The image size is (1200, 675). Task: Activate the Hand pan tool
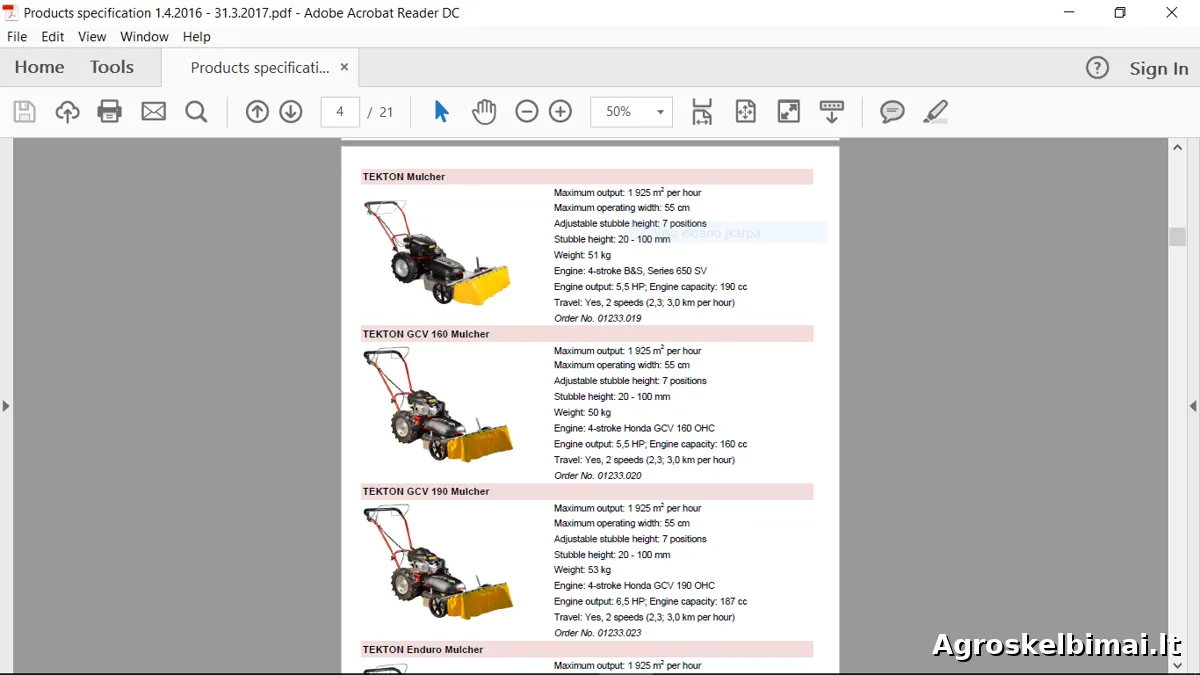pyautogui.click(x=484, y=112)
